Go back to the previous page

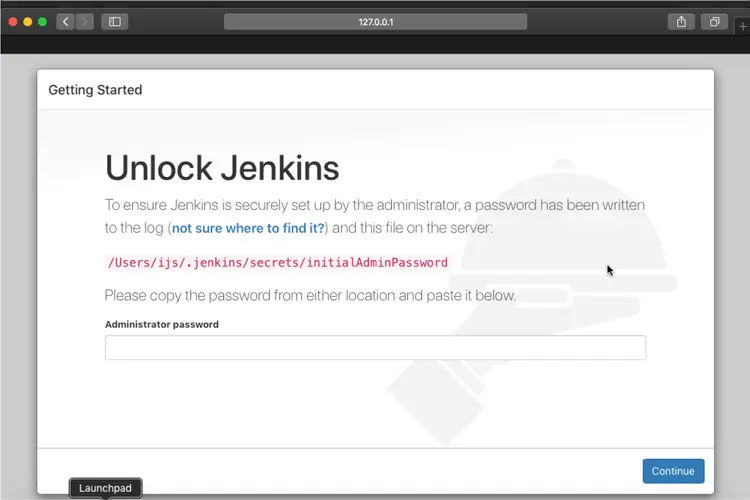tap(66, 22)
